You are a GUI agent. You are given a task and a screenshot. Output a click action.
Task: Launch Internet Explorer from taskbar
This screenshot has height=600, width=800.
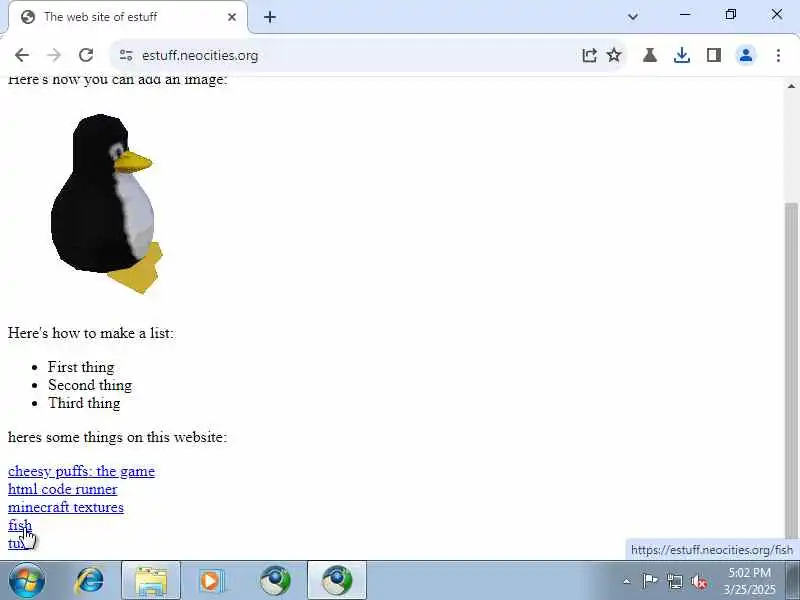pos(90,581)
